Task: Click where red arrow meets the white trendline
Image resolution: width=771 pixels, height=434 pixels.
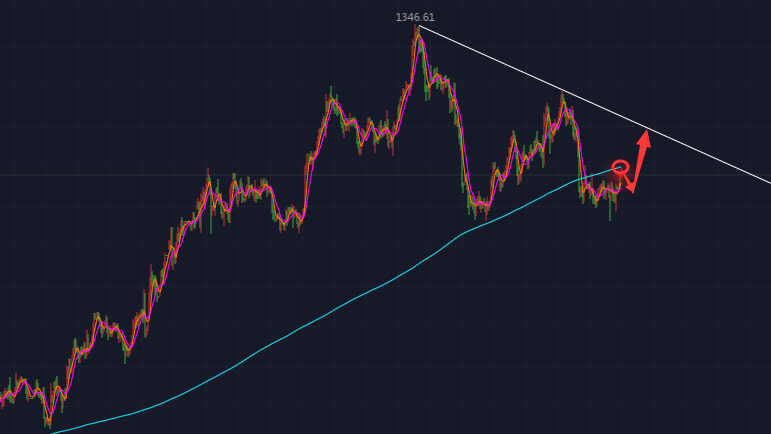Action: pyautogui.click(x=647, y=130)
